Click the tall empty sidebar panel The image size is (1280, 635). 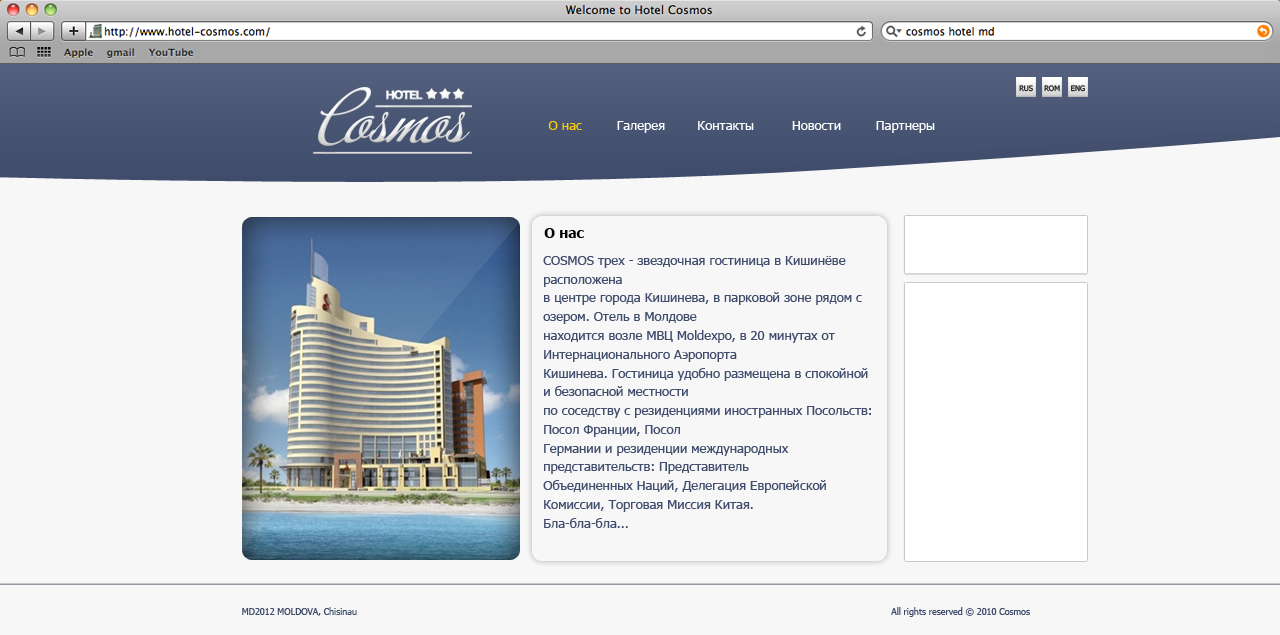996,422
